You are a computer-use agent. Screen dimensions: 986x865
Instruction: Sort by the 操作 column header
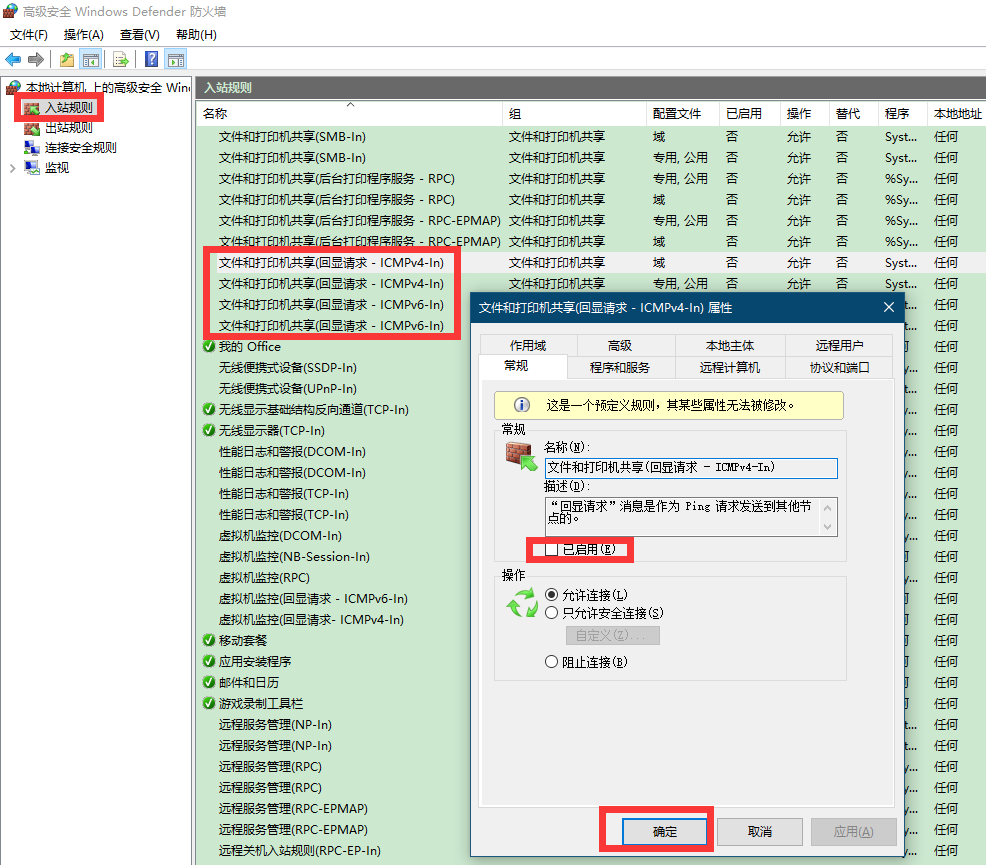point(804,114)
